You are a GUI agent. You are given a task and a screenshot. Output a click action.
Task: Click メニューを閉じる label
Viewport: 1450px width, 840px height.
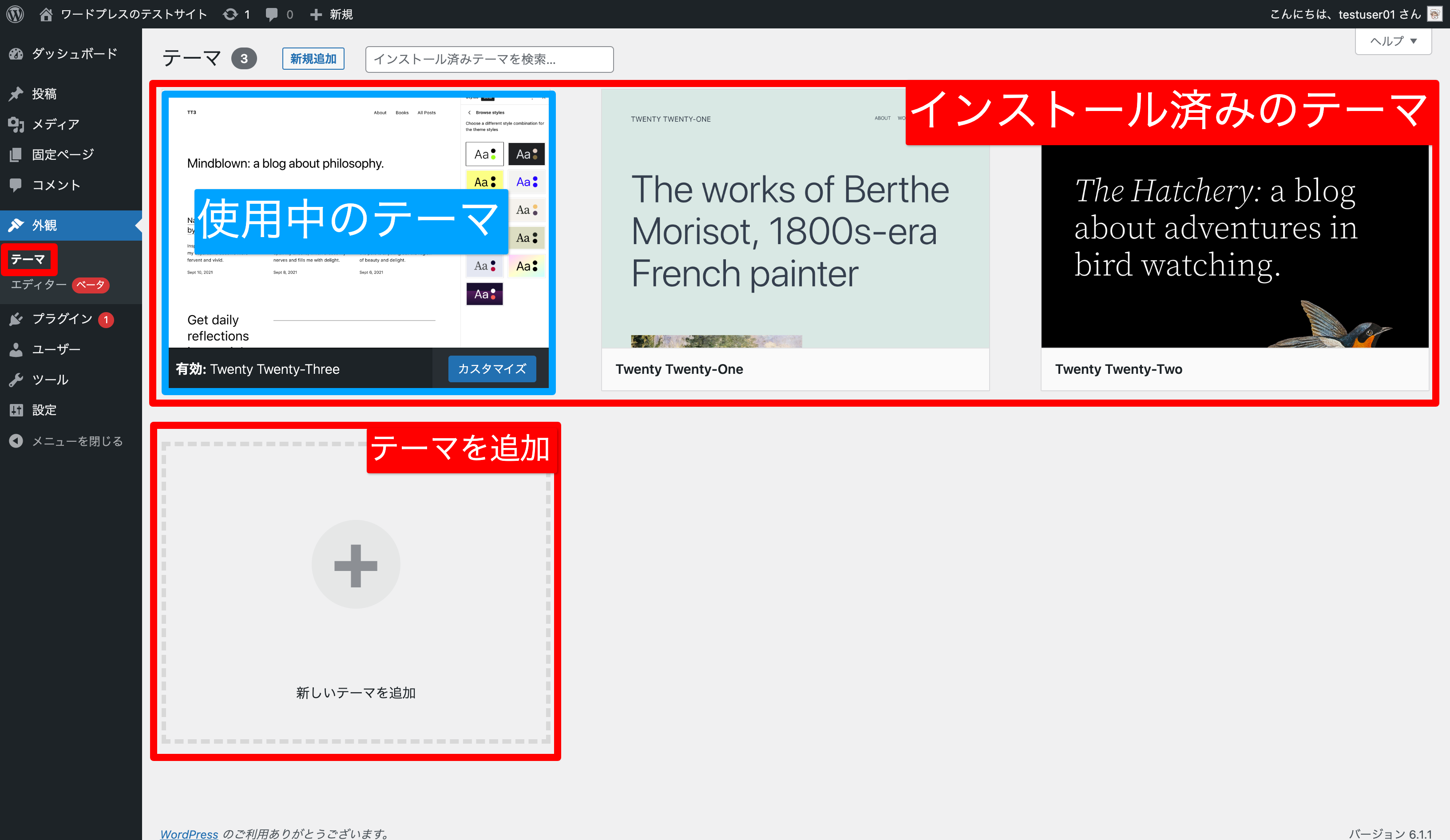tap(78, 441)
